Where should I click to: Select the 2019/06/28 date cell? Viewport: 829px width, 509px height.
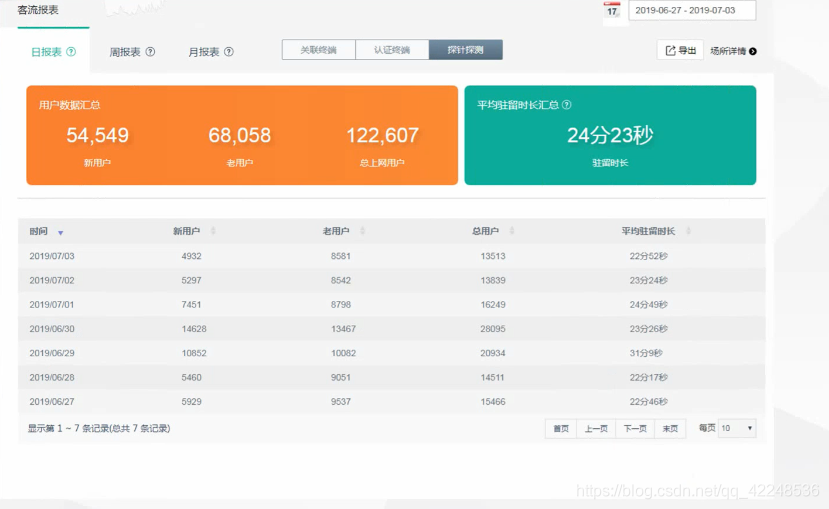tap(52, 378)
